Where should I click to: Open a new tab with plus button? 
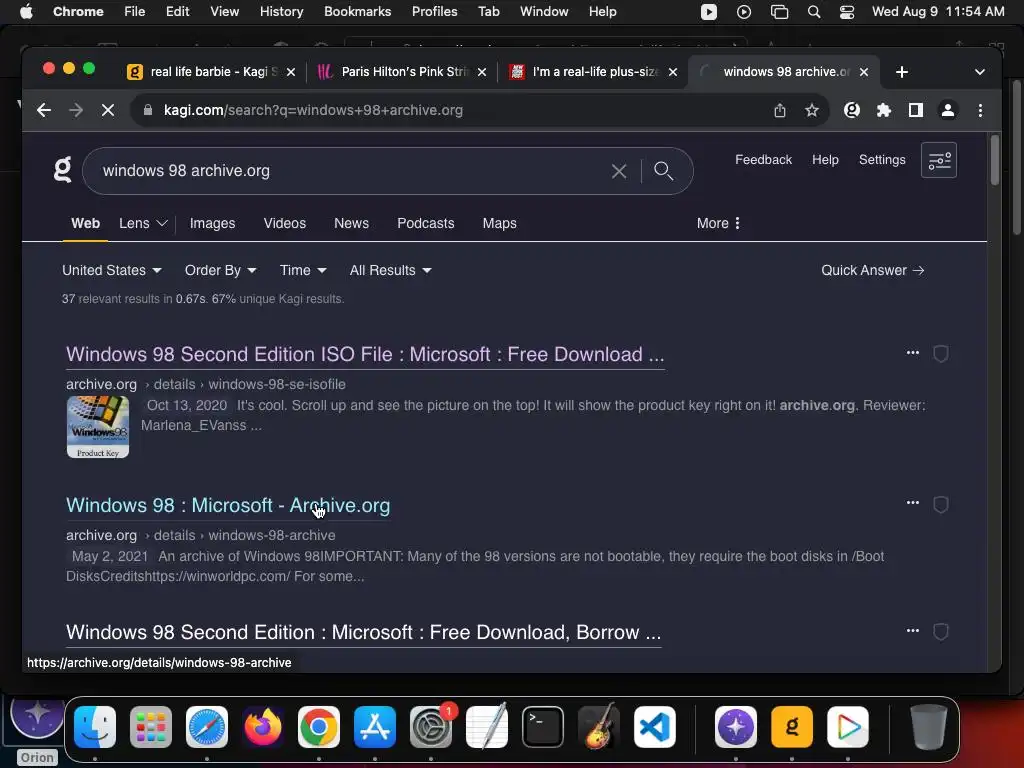click(x=901, y=72)
